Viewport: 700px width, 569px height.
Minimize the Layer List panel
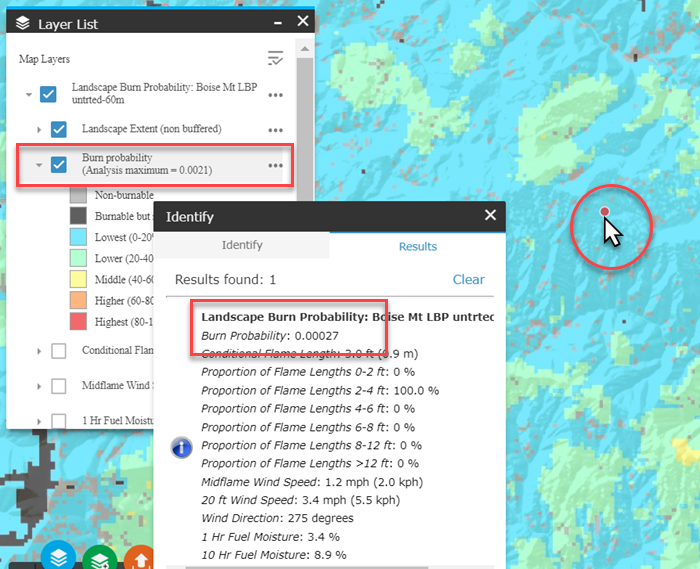tap(278, 23)
